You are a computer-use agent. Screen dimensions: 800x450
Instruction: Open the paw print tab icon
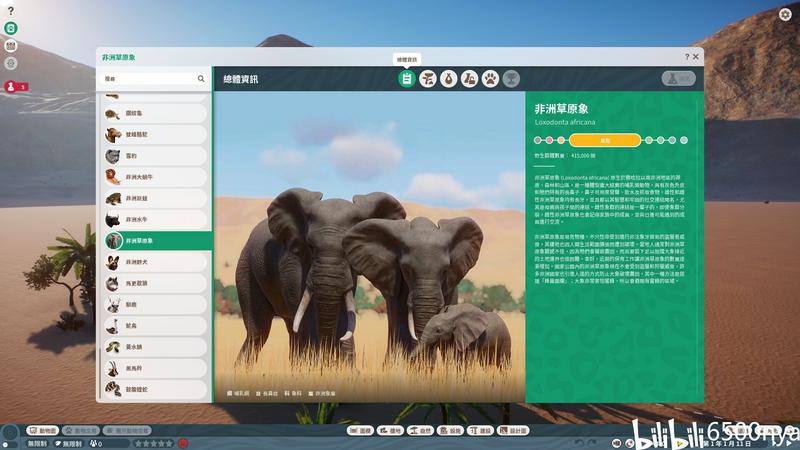tap(490, 79)
